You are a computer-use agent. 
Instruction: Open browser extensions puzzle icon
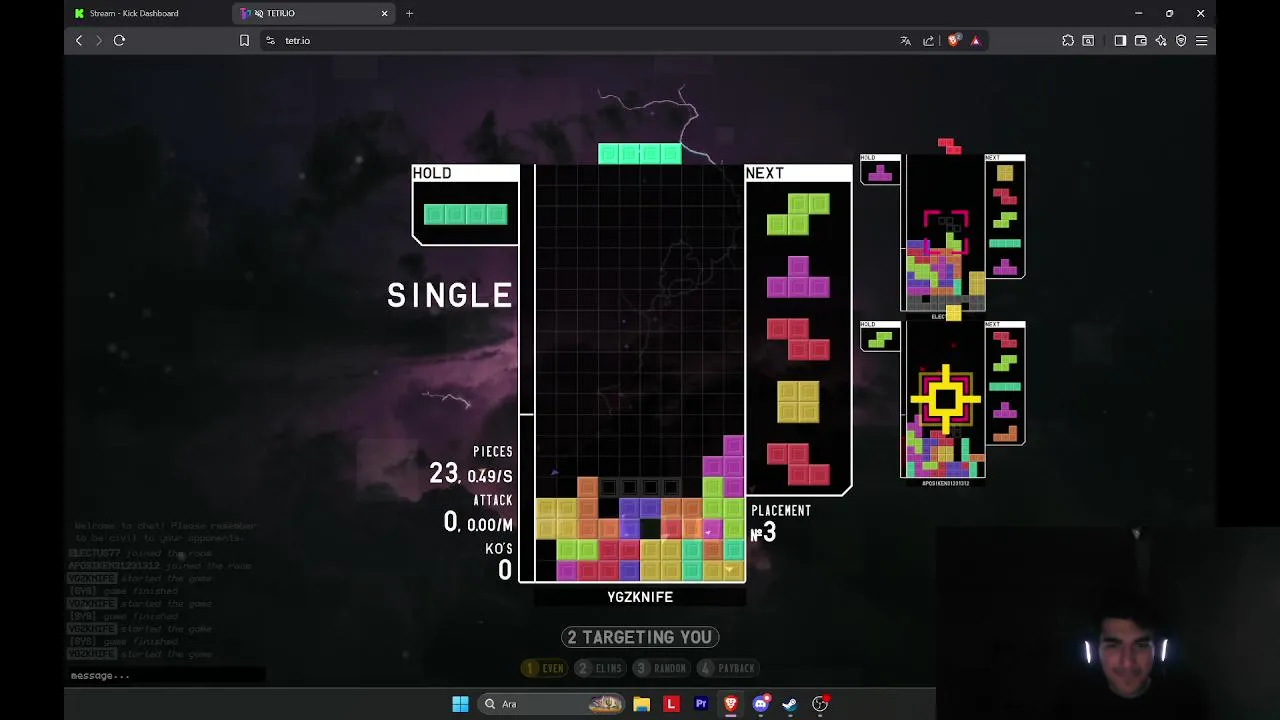click(x=1068, y=40)
